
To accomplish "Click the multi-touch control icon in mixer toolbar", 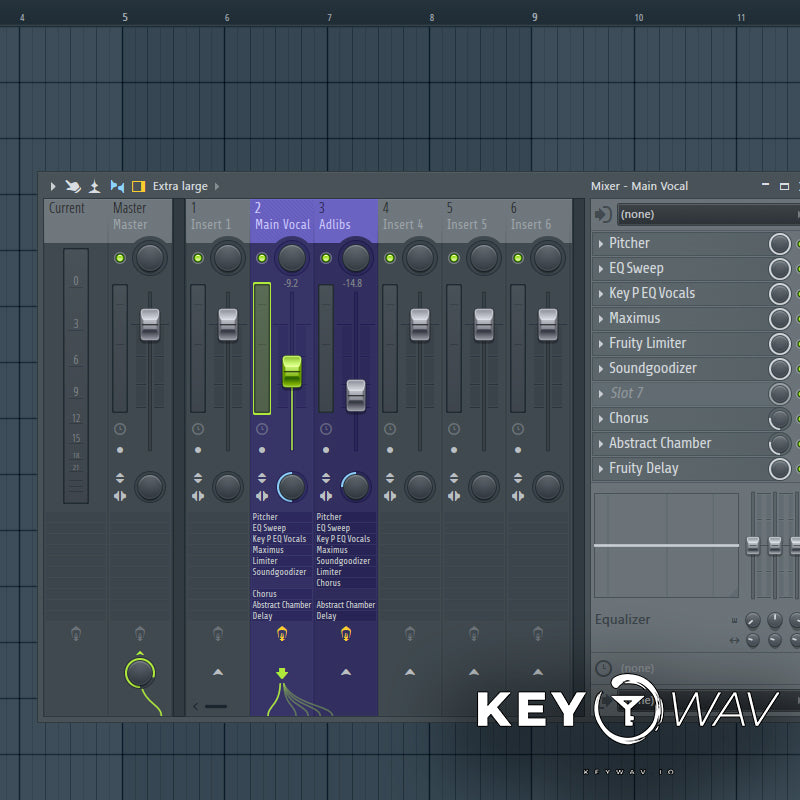I will pos(73,186).
